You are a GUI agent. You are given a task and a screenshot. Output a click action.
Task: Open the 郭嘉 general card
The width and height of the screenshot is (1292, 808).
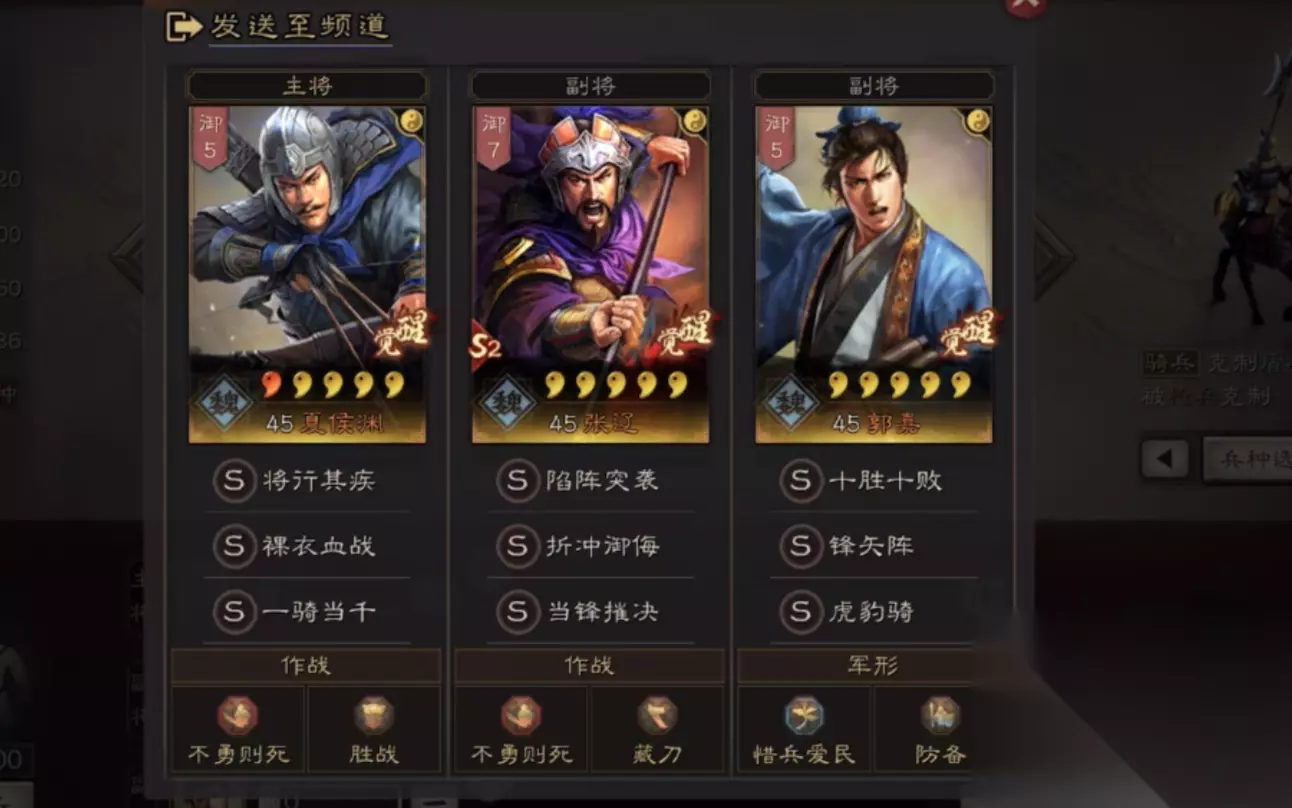point(874,274)
